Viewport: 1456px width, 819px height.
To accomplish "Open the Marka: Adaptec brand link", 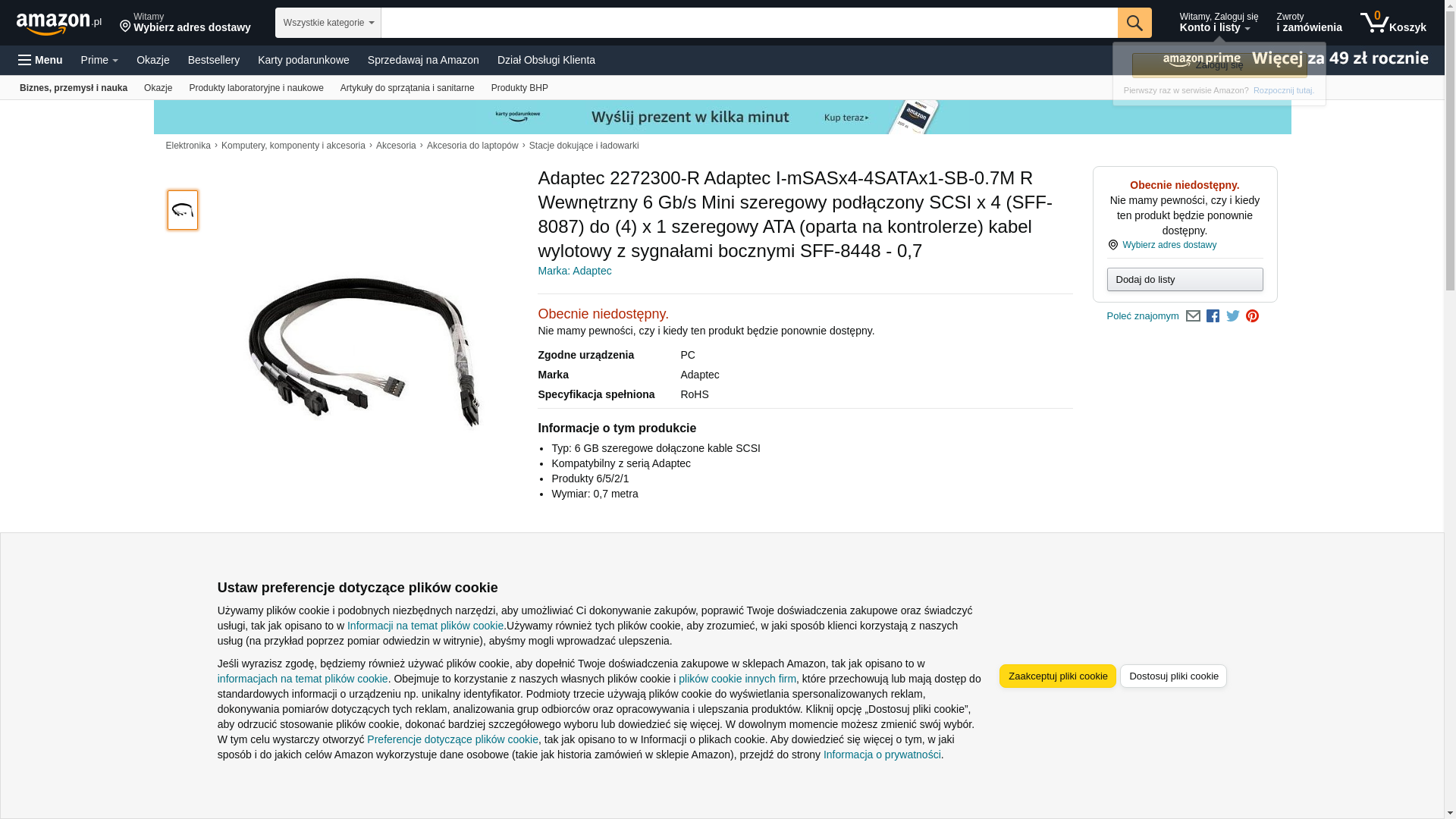I will (x=575, y=271).
